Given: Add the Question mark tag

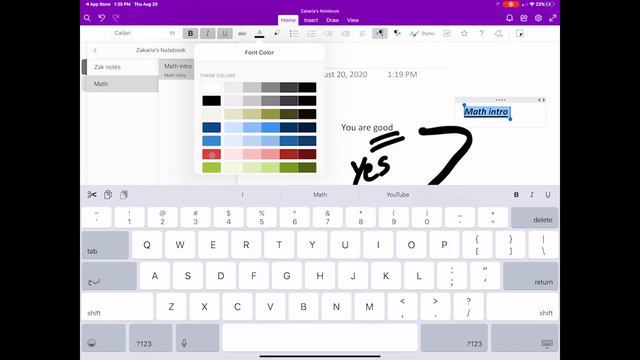Looking at the screenshot, I should pos(481,33).
